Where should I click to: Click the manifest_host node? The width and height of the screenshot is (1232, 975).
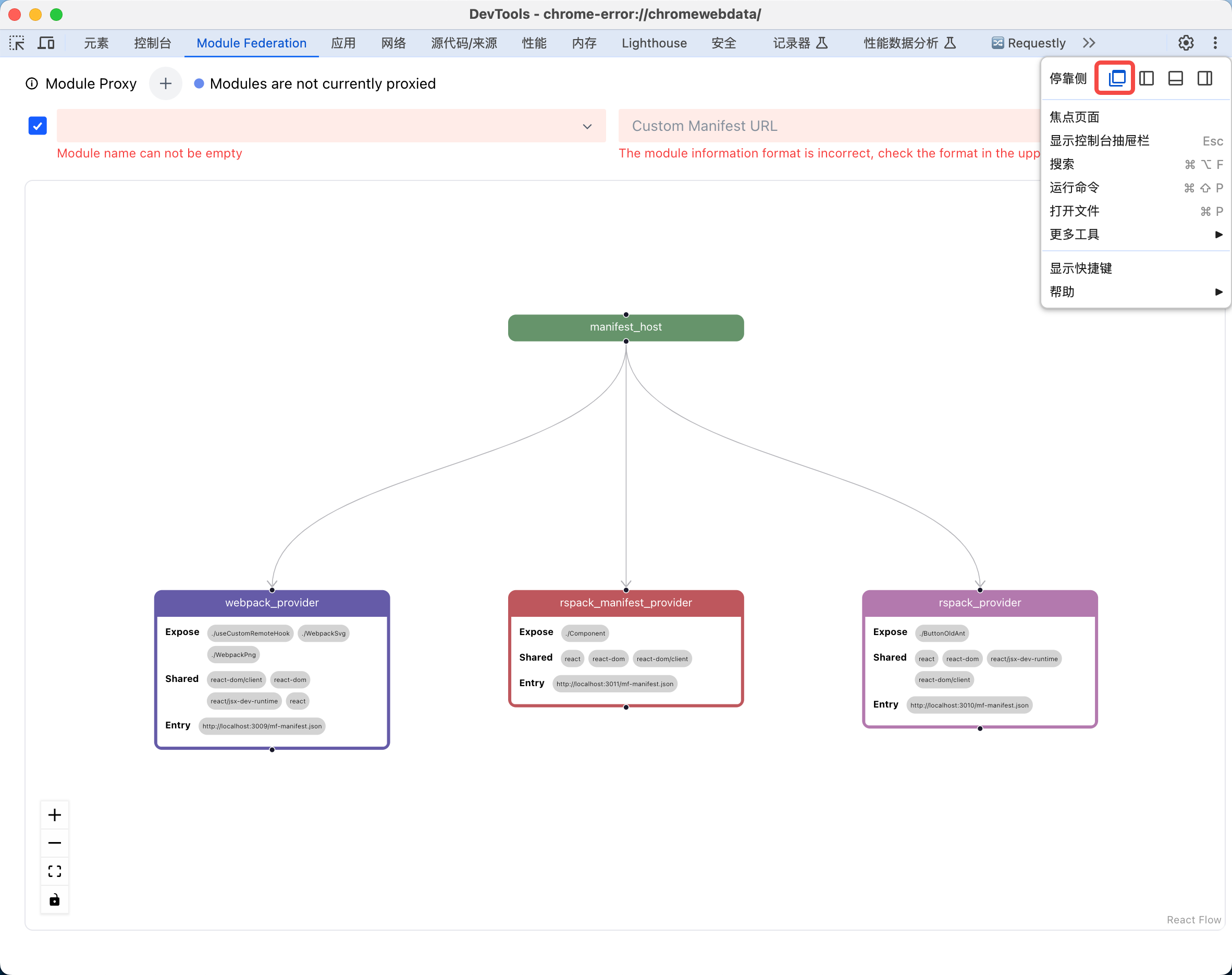[x=625, y=327]
